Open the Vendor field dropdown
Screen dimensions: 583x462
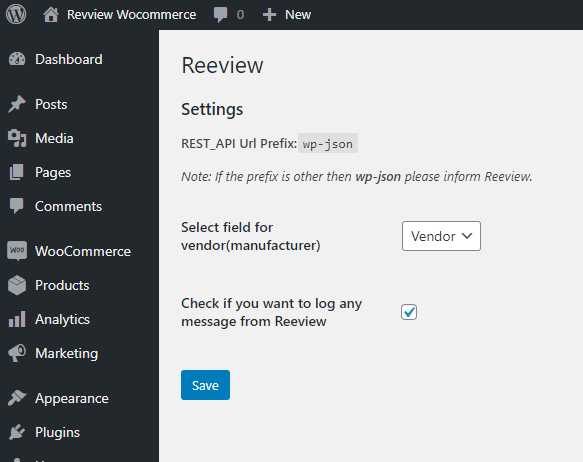[441, 236]
